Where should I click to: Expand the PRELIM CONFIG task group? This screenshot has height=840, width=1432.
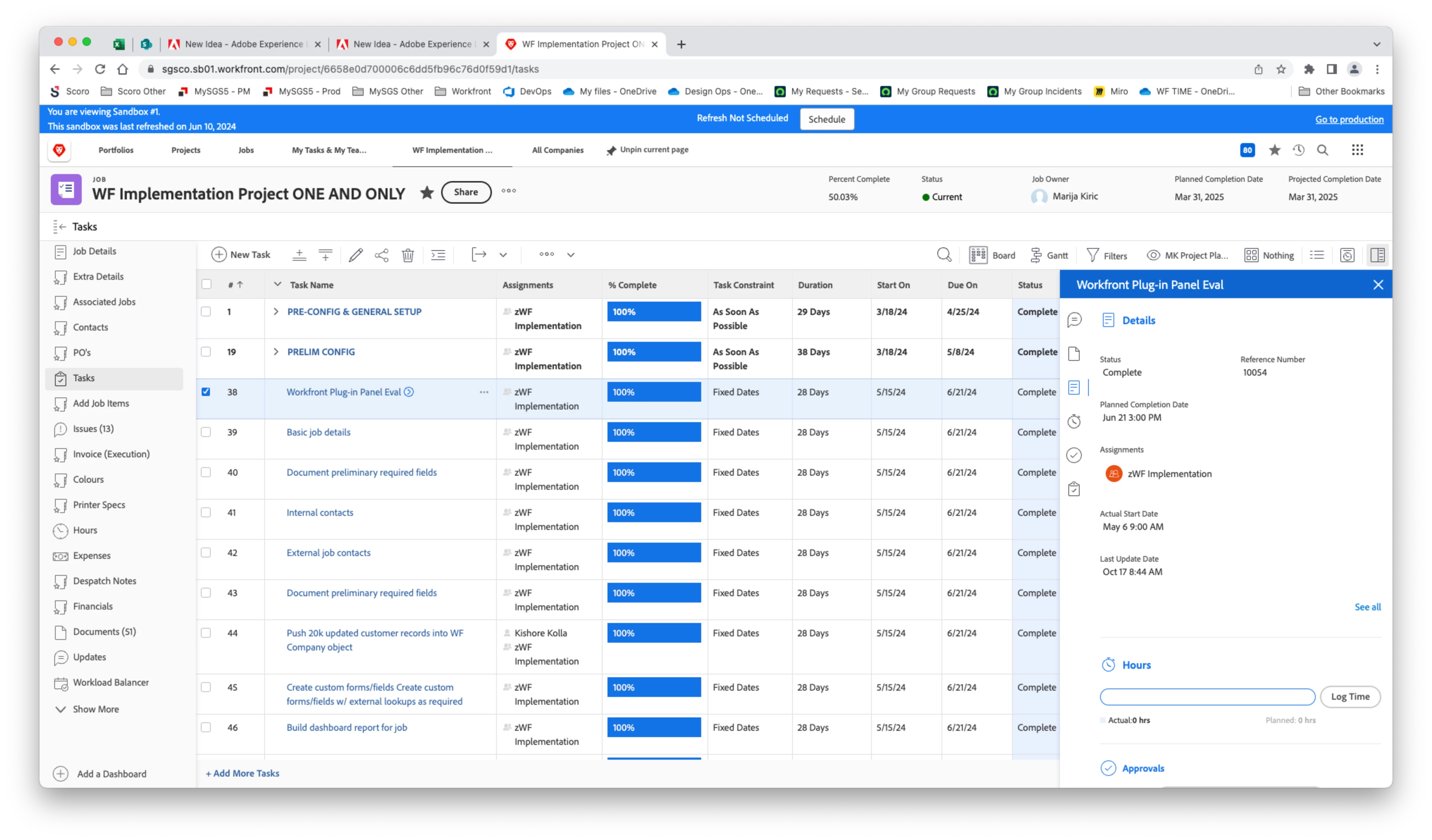point(276,352)
